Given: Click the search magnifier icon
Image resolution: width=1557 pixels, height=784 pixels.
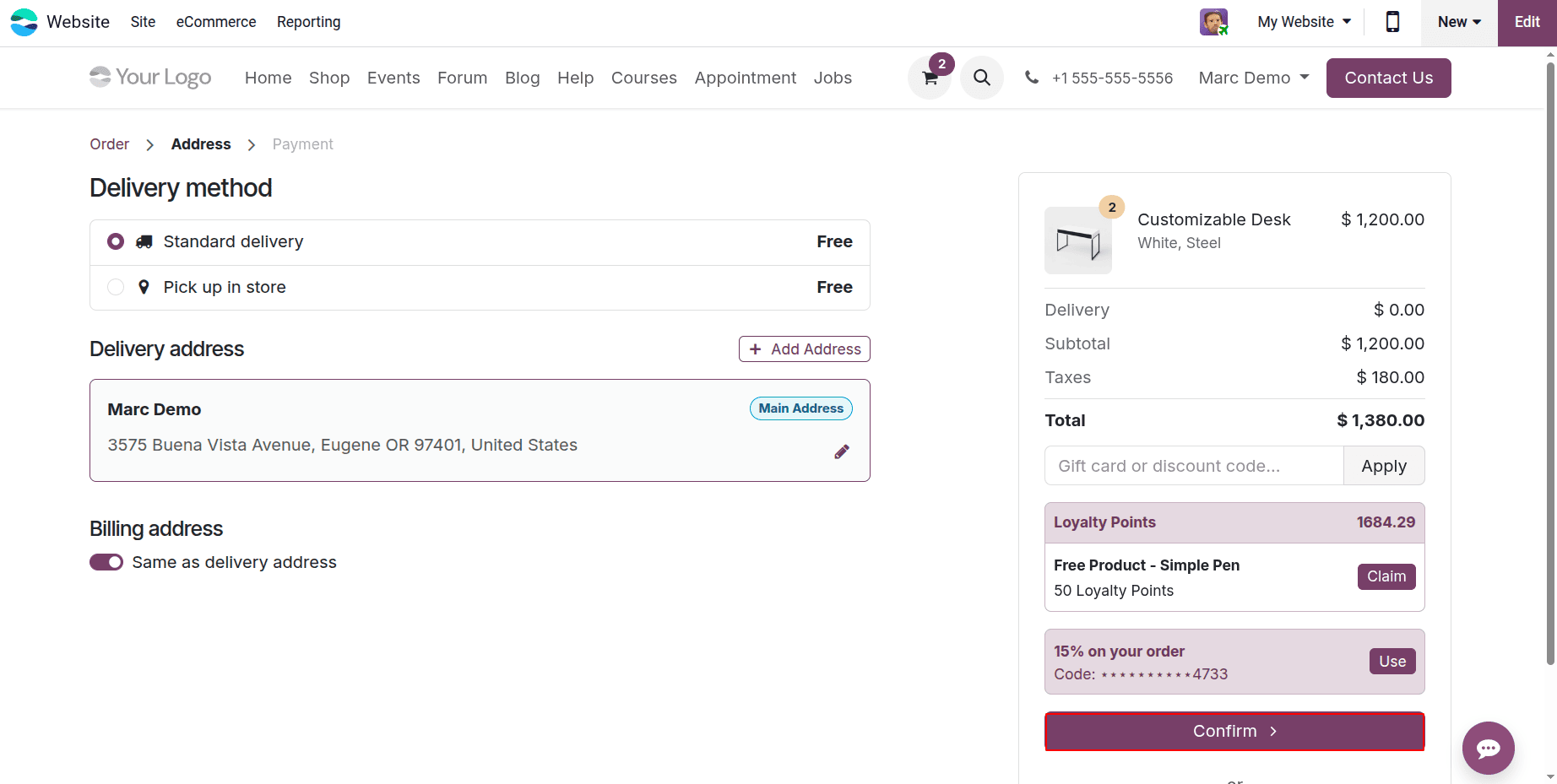Looking at the screenshot, I should tap(981, 78).
